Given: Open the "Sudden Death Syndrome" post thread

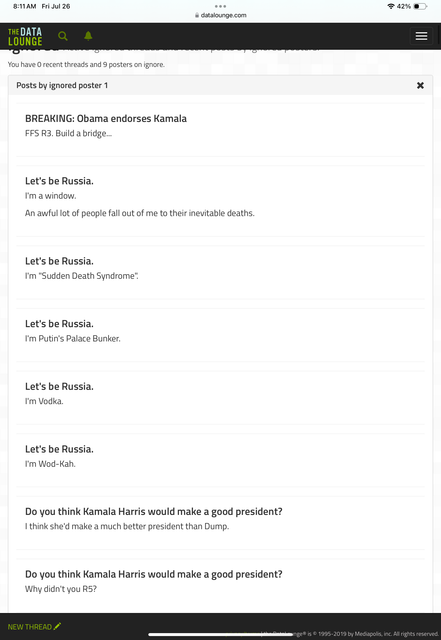Looking at the screenshot, I should [x=59, y=261].
